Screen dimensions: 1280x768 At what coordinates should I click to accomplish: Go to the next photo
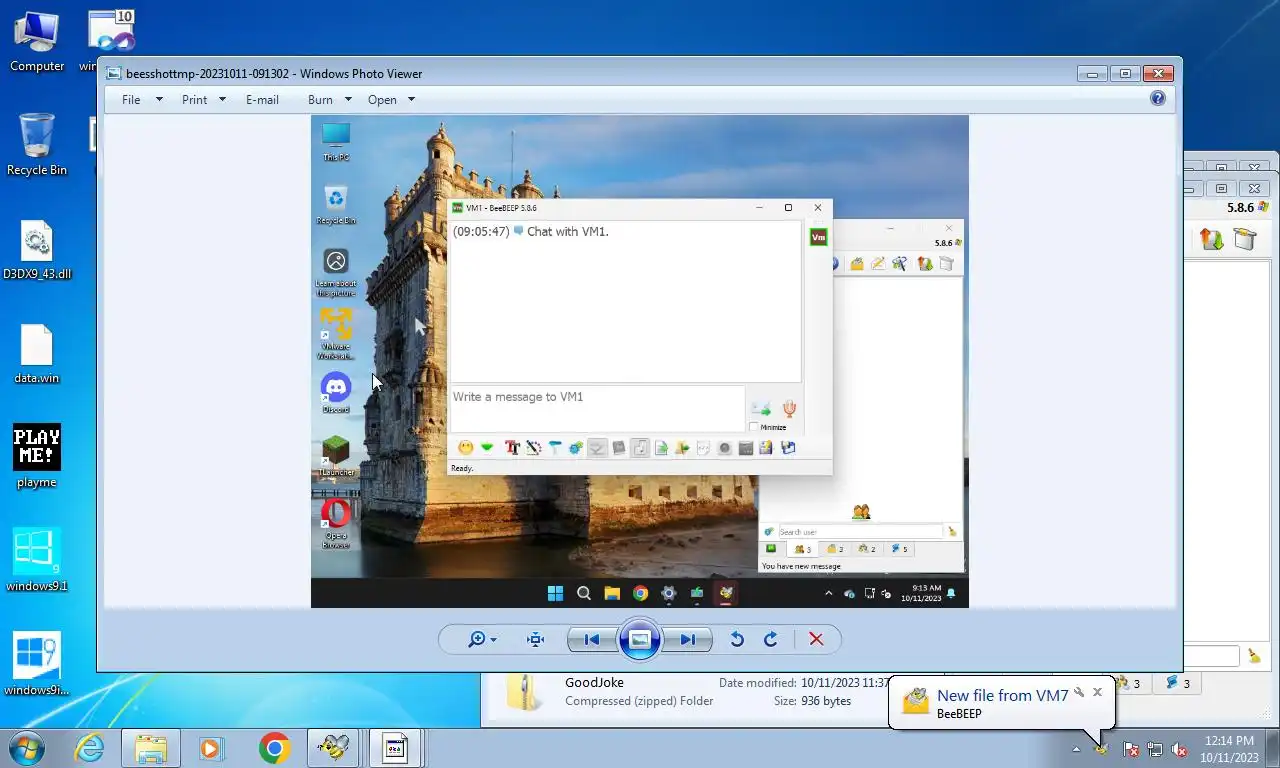point(688,639)
